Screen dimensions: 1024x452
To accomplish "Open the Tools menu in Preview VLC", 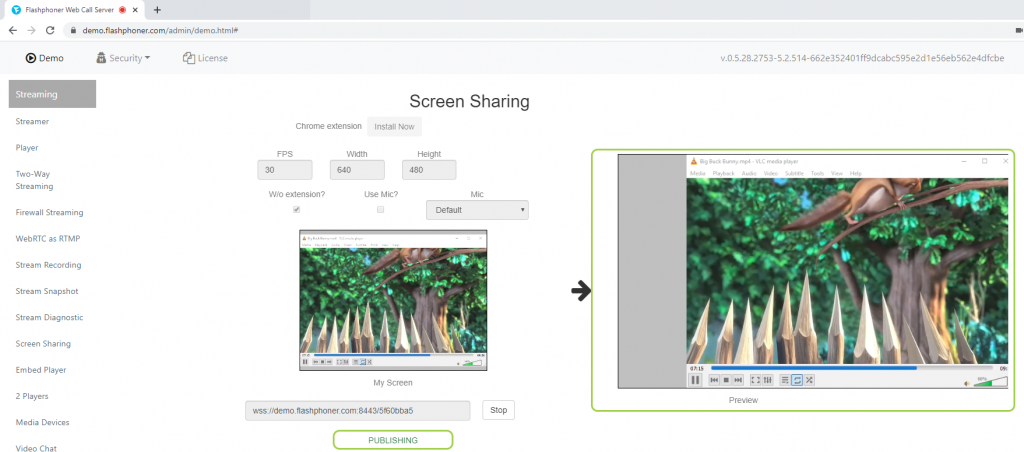I will 817,173.
